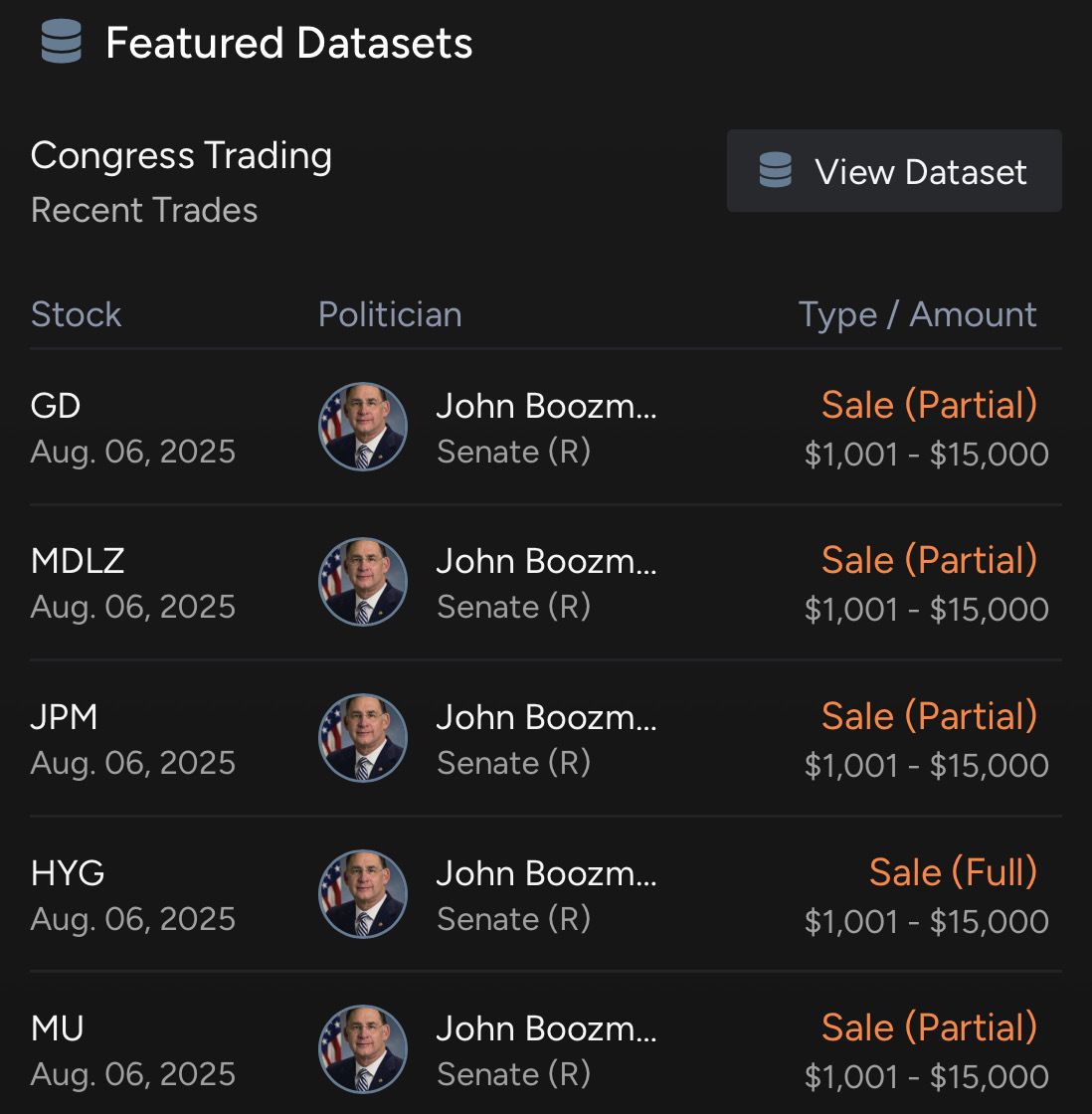Select John Boozman's avatar in GD row
The height and width of the screenshot is (1114, 1092).
tap(363, 427)
